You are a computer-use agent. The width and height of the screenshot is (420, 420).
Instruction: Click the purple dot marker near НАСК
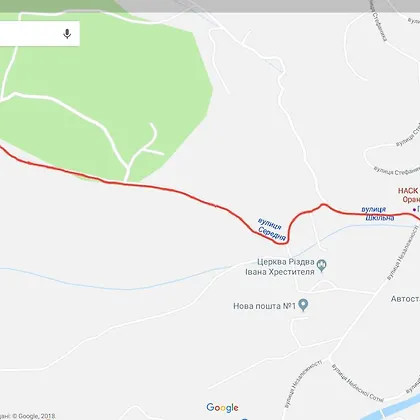point(414,210)
